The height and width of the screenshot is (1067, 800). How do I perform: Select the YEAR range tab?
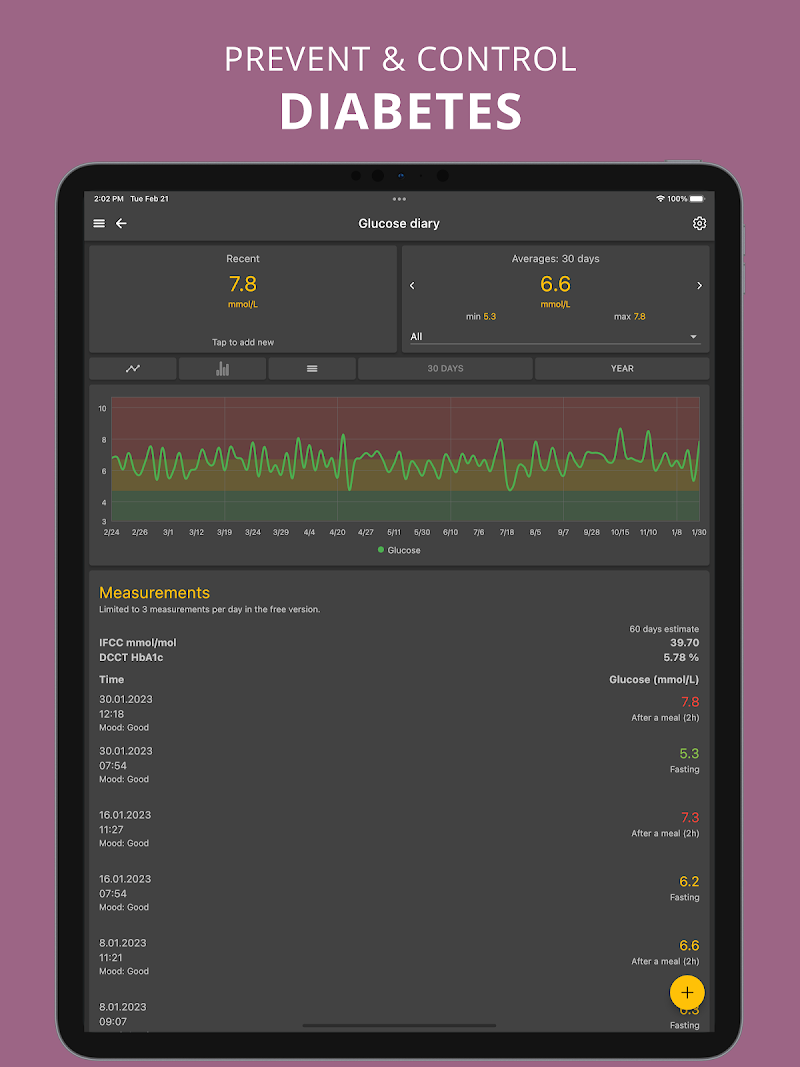coord(622,369)
